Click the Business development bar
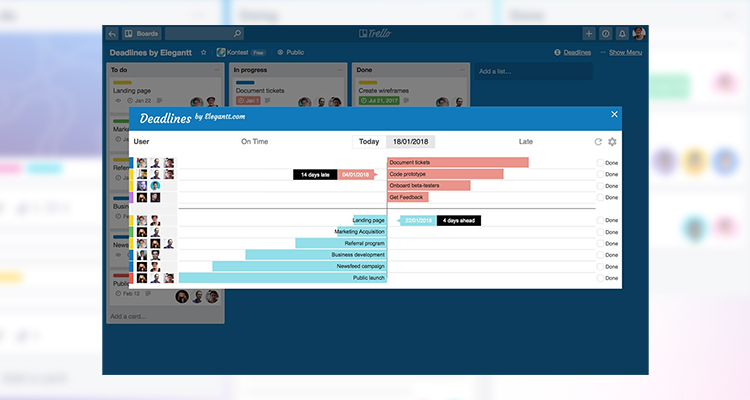The width and height of the screenshot is (750, 400). [x=316, y=255]
